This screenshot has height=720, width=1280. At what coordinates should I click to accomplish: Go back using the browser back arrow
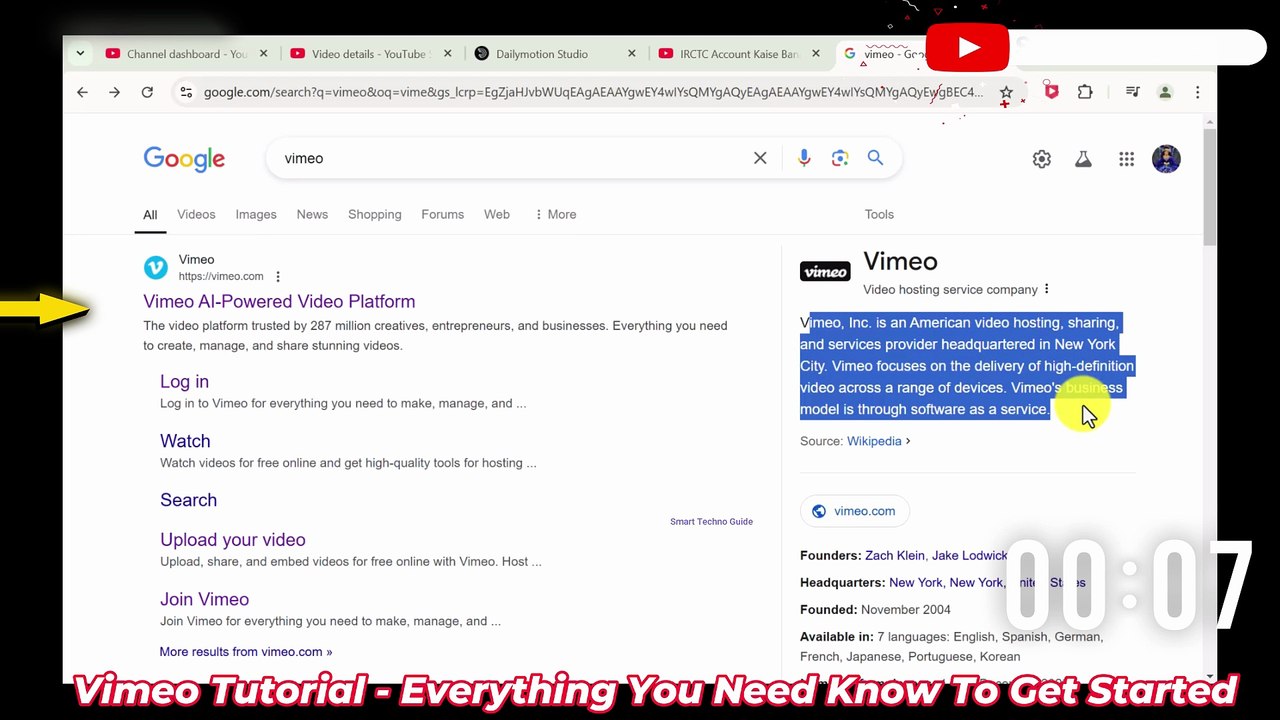pos(82,92)
